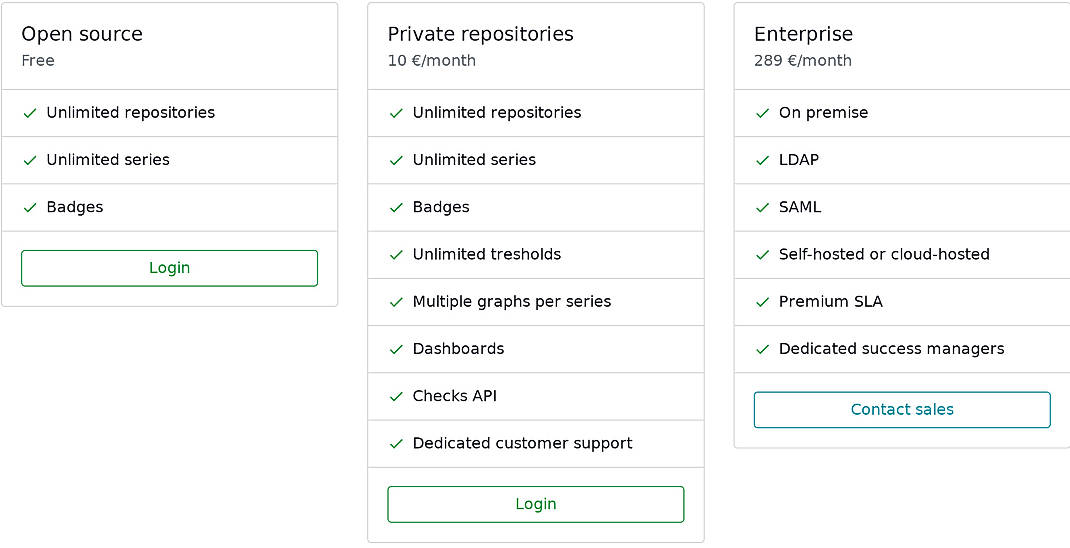Click the 289 €/month price label
The image size is (1070, 548).
click(802, 61)
